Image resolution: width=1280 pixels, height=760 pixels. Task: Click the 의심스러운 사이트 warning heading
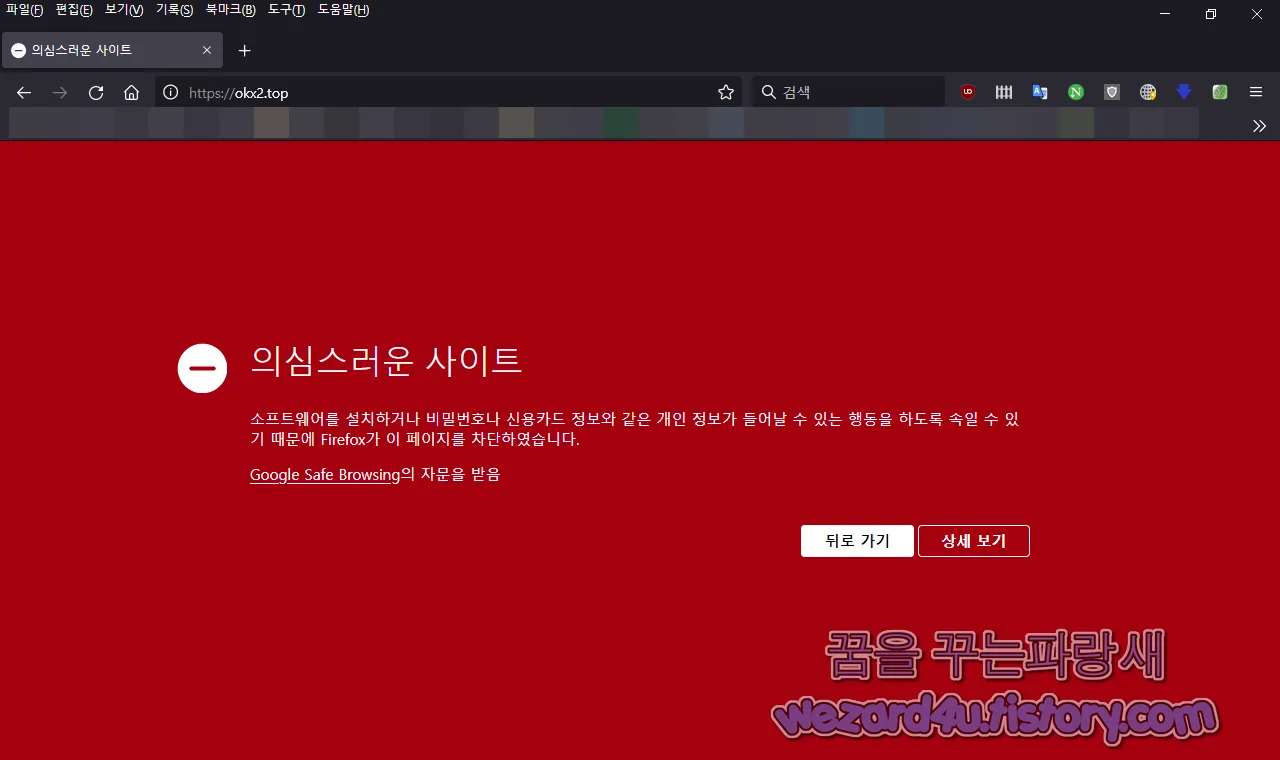coord(386,360)
